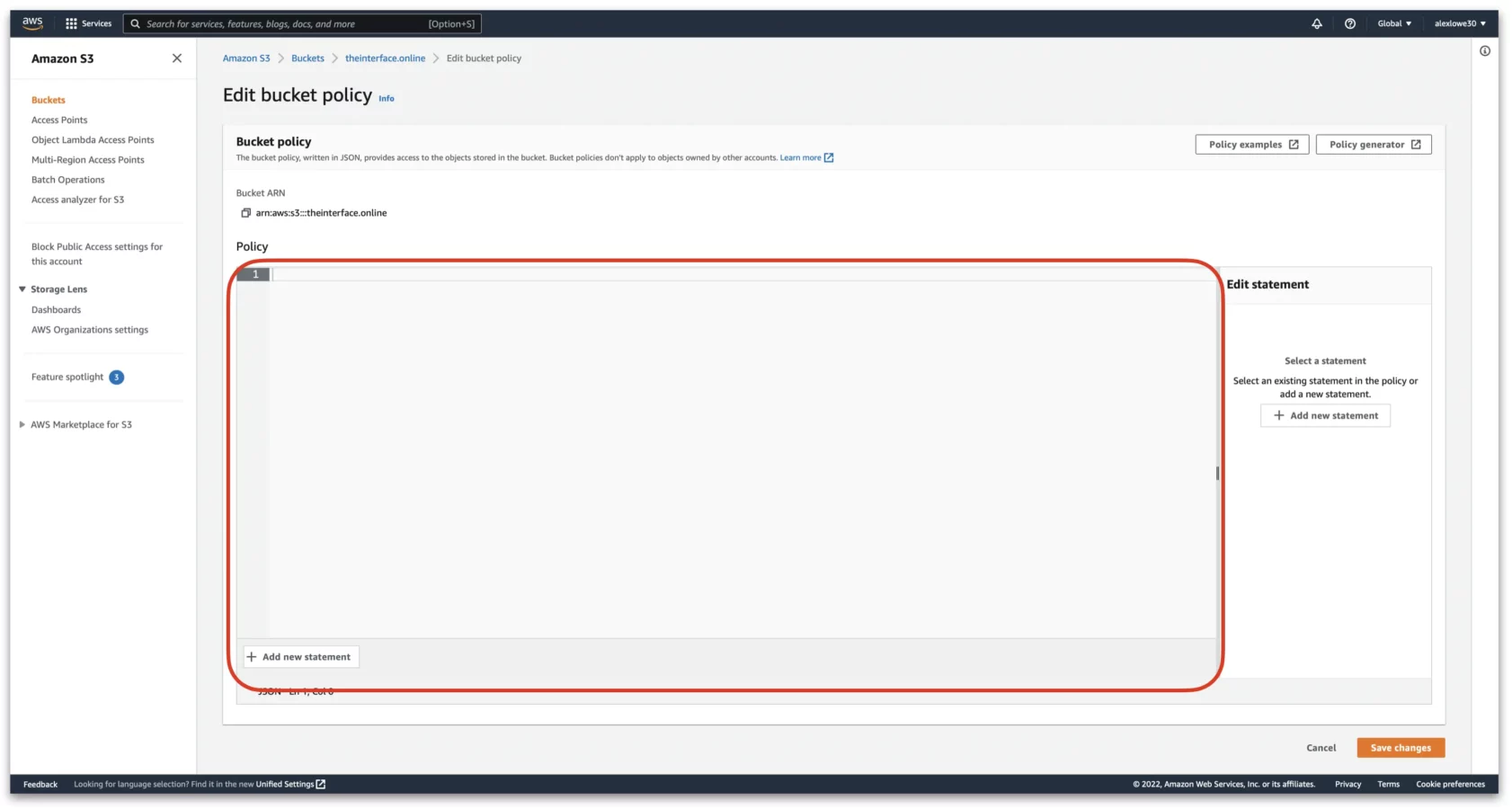
Task: Open the notifications bell icon
Action: [1316, 23]
